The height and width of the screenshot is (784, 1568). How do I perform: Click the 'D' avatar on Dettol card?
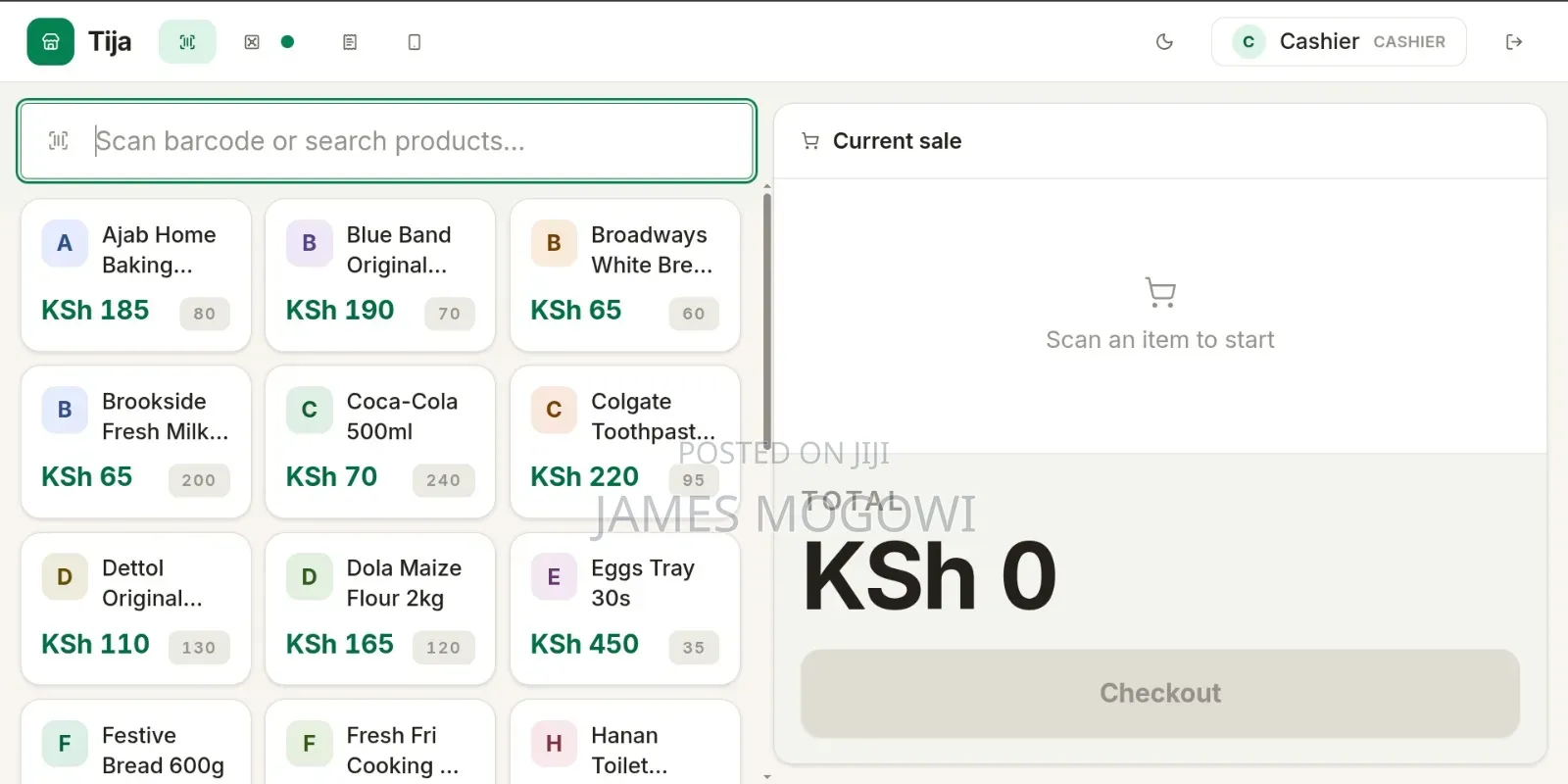click(65, 577)
